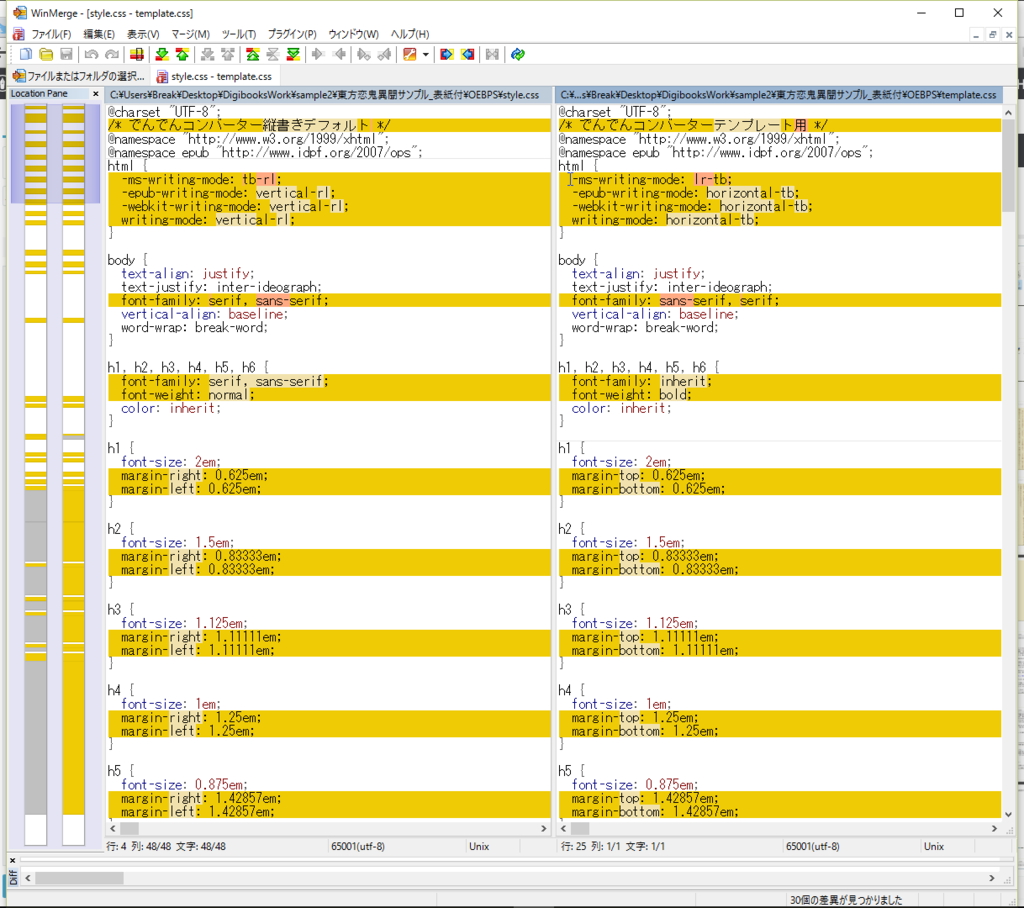Select line difference toolbar icon
Screen dimensions: 1024x908
coord(136,54)
